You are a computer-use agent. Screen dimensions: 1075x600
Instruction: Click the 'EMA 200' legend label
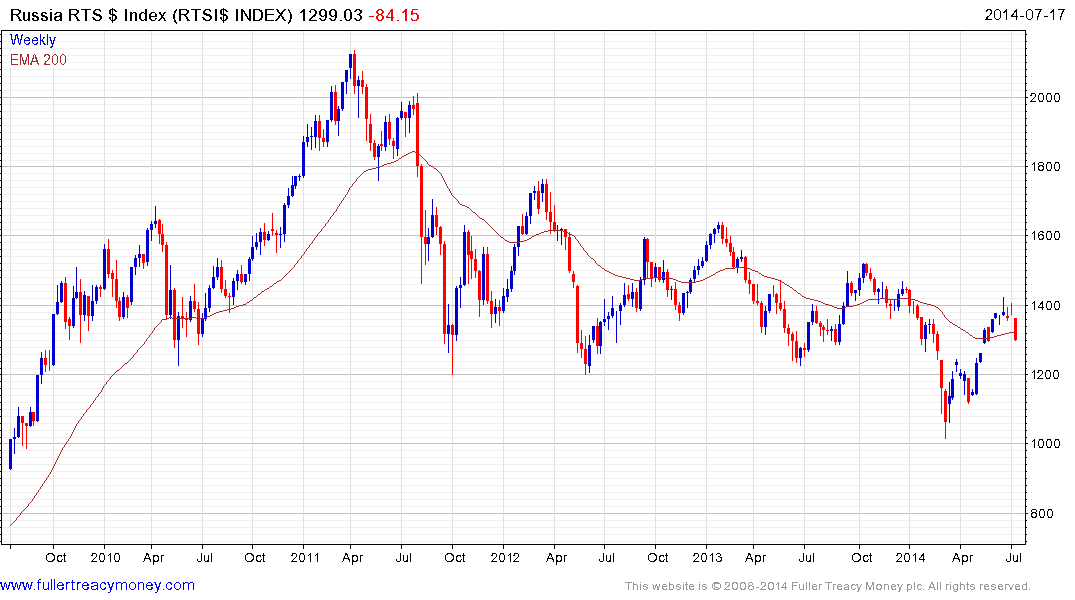[38, 60]
